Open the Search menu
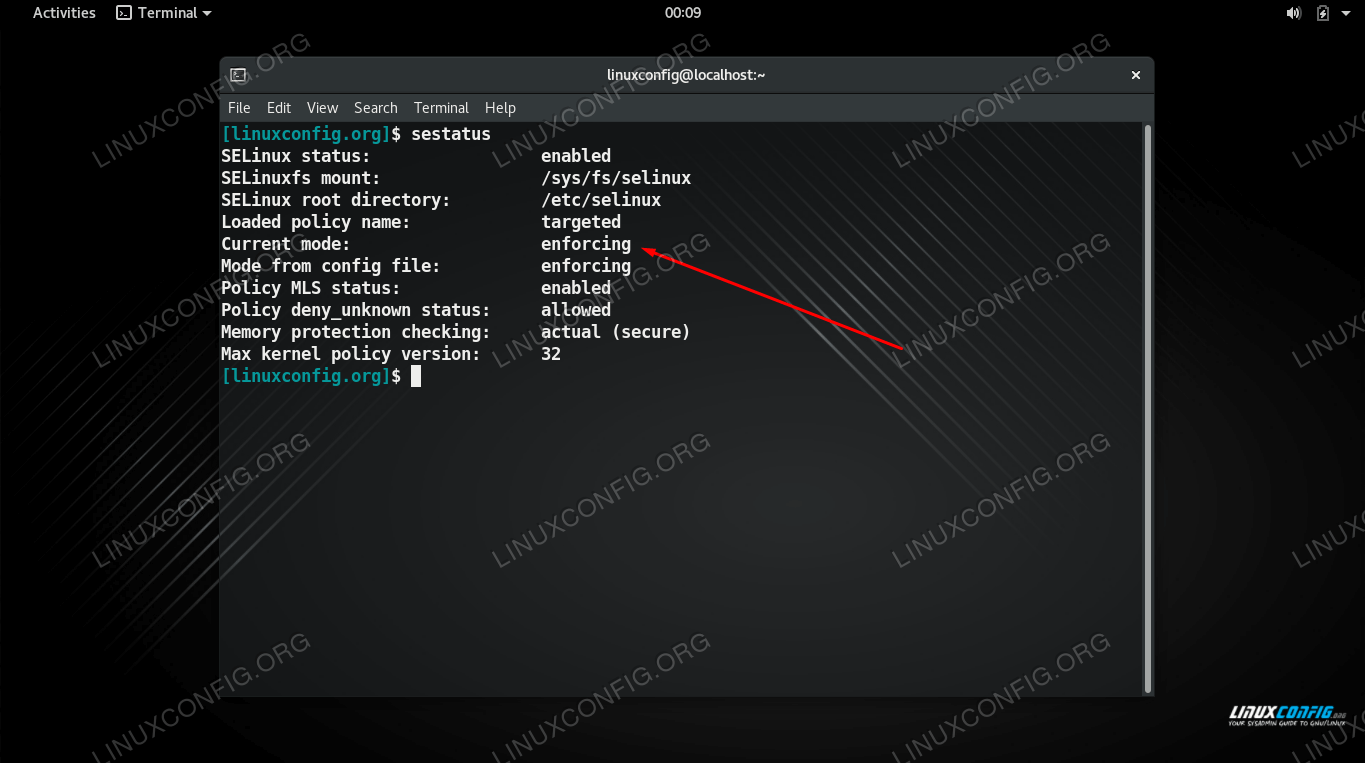 (376, 108)
